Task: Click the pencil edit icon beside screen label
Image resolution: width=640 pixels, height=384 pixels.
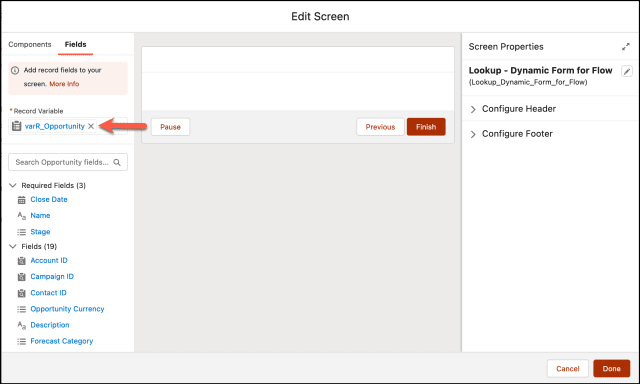Action: click(x=627, y=71)
